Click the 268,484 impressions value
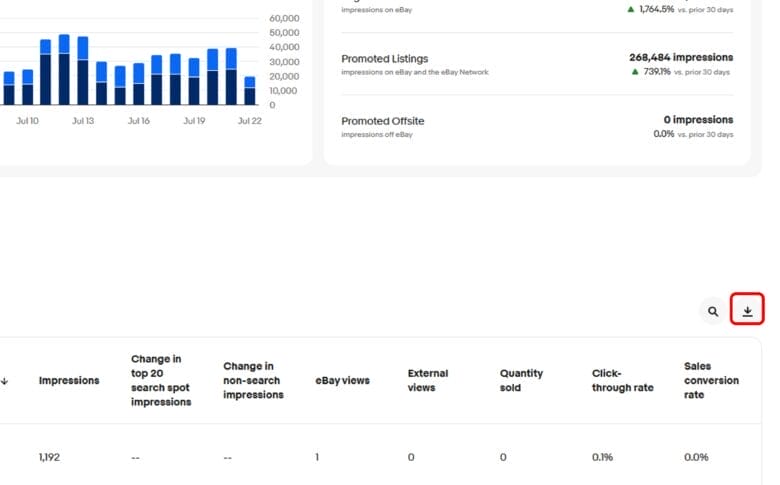 [x=680, y=57]
